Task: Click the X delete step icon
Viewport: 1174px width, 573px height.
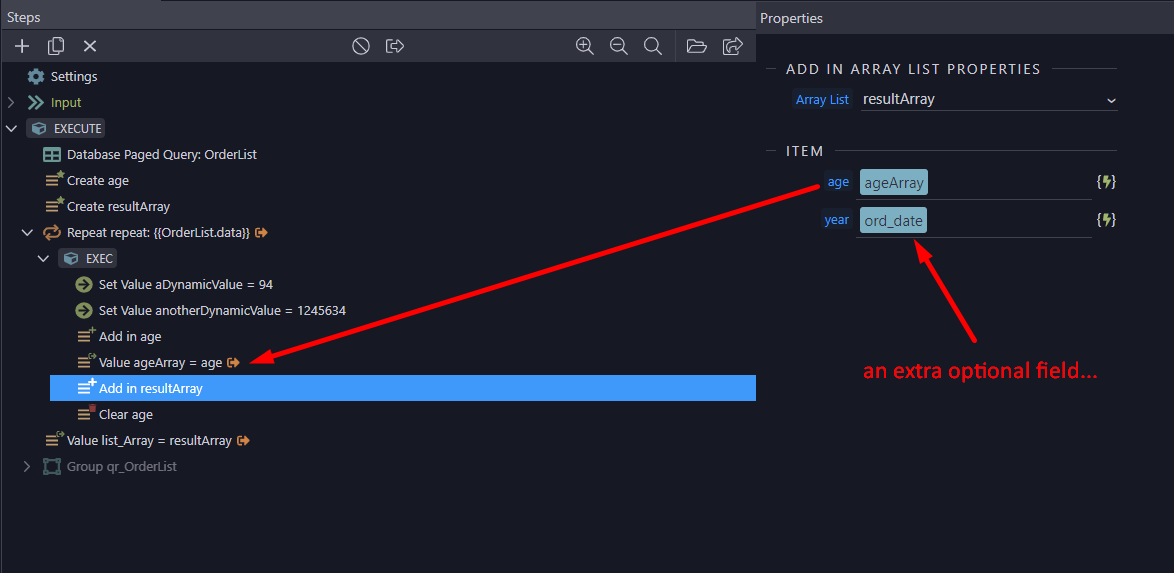Action: [90, 46]
